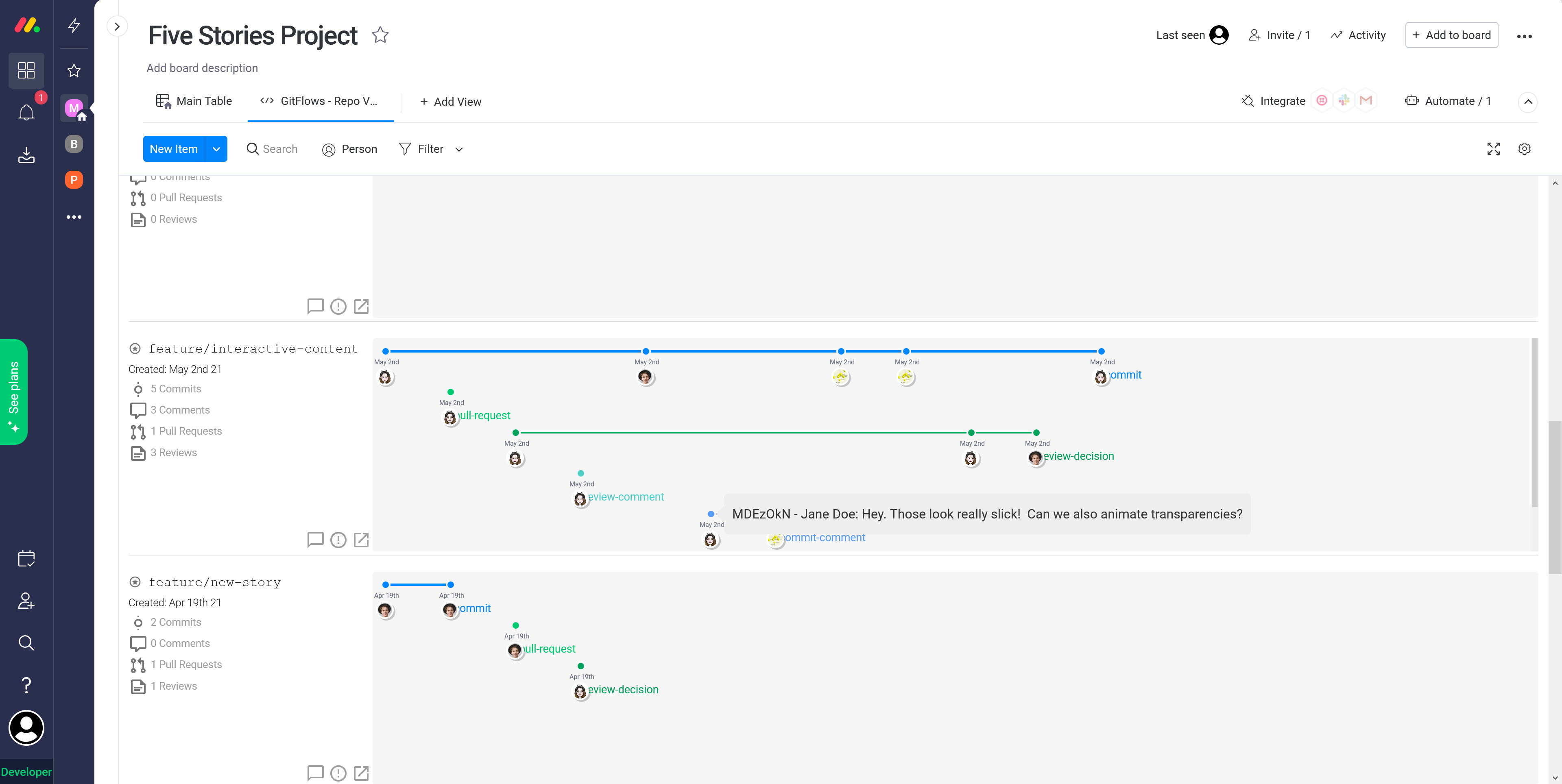Screen dimensions: 1562x784
Task: Click the See plans button
Action: [x=13, y=392]
